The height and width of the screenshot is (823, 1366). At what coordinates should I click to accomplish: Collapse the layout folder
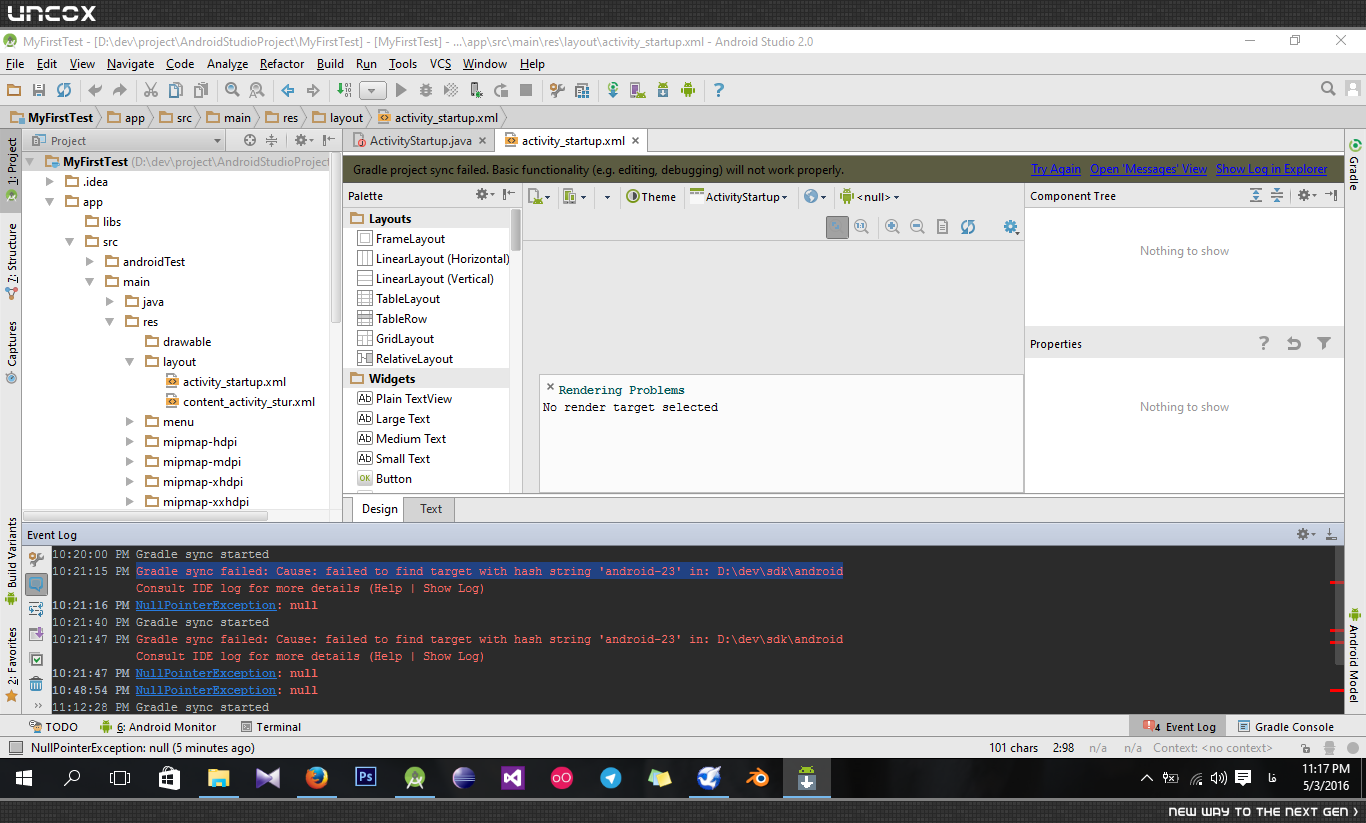click(x=130, y=362)
